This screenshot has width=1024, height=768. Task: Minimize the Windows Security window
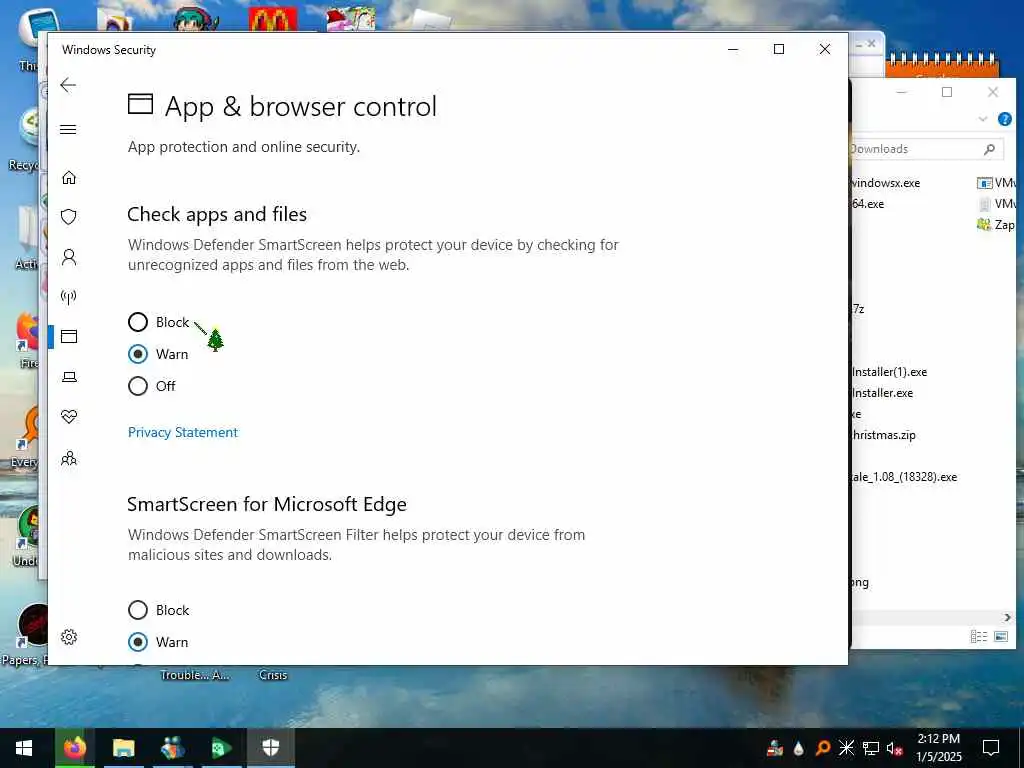point(733,50)
